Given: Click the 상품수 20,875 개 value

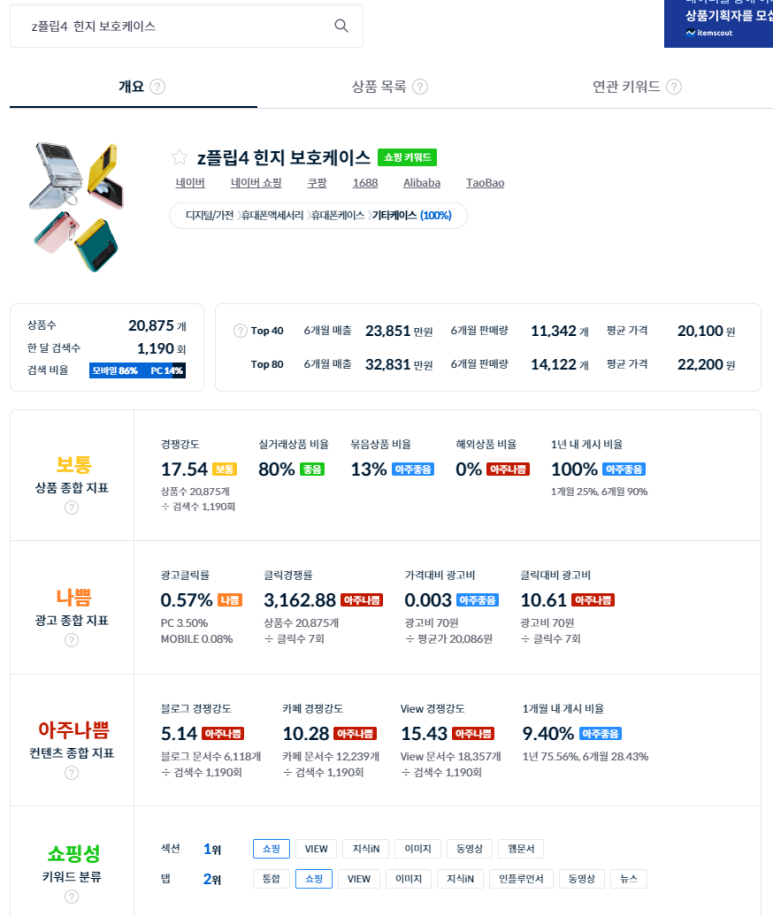Looking at the screenshot, I should pos(157,325).
